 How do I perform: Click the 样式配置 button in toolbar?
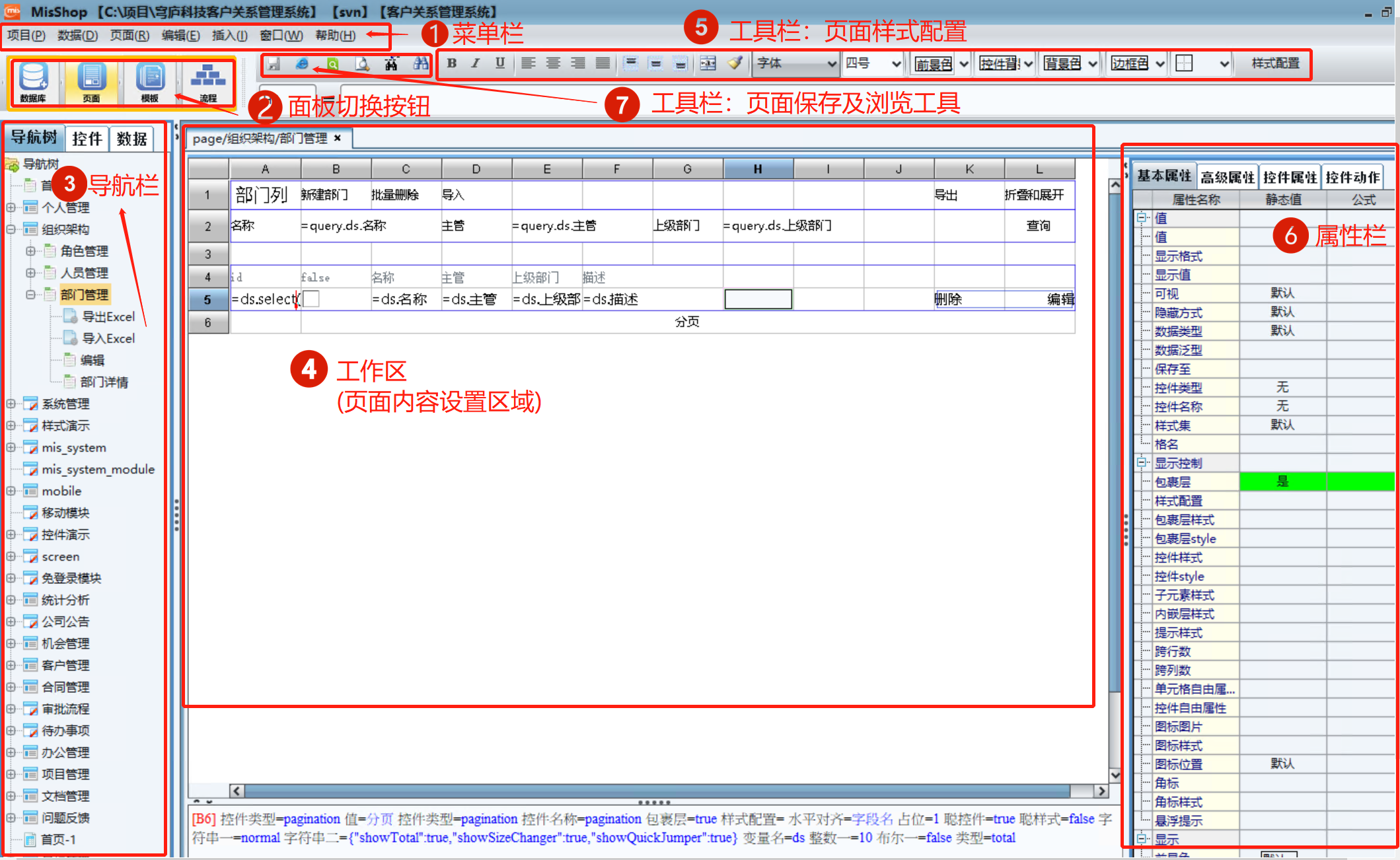coord(1275,63)
